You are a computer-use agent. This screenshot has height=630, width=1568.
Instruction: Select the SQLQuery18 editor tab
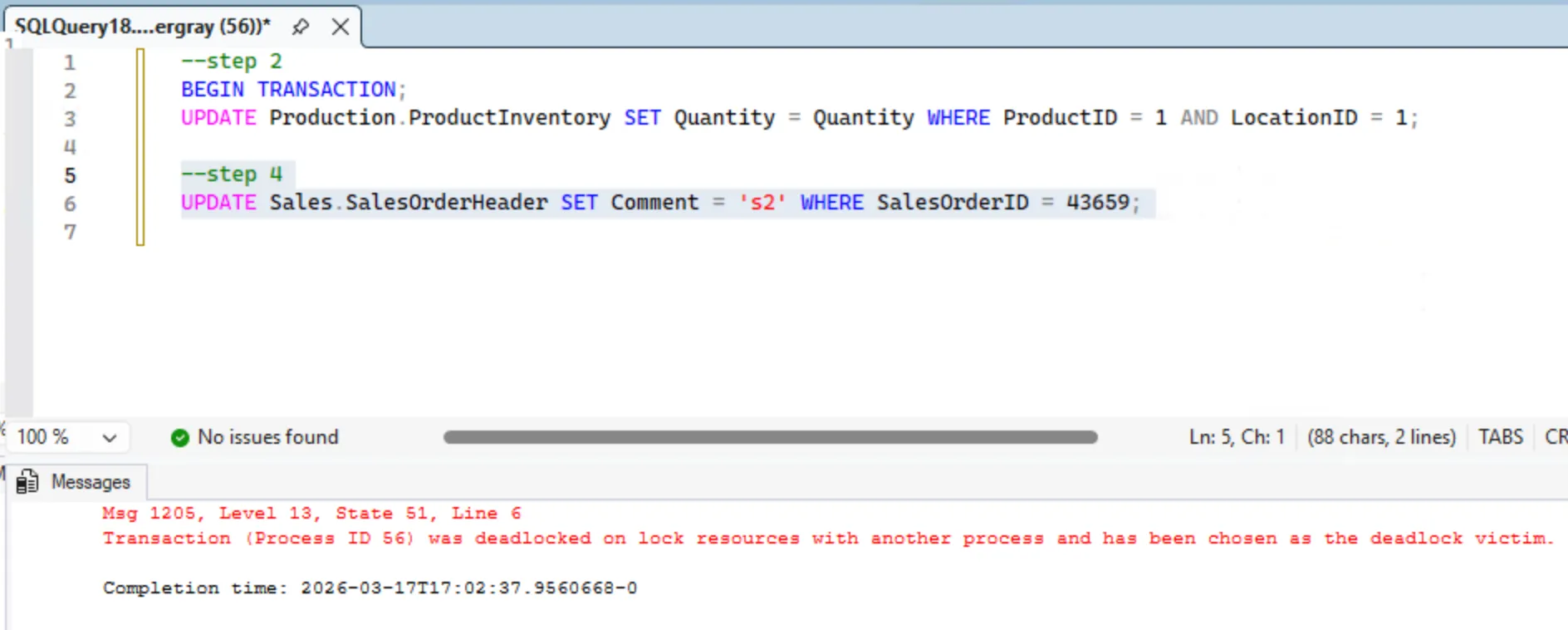coord(142,27)
